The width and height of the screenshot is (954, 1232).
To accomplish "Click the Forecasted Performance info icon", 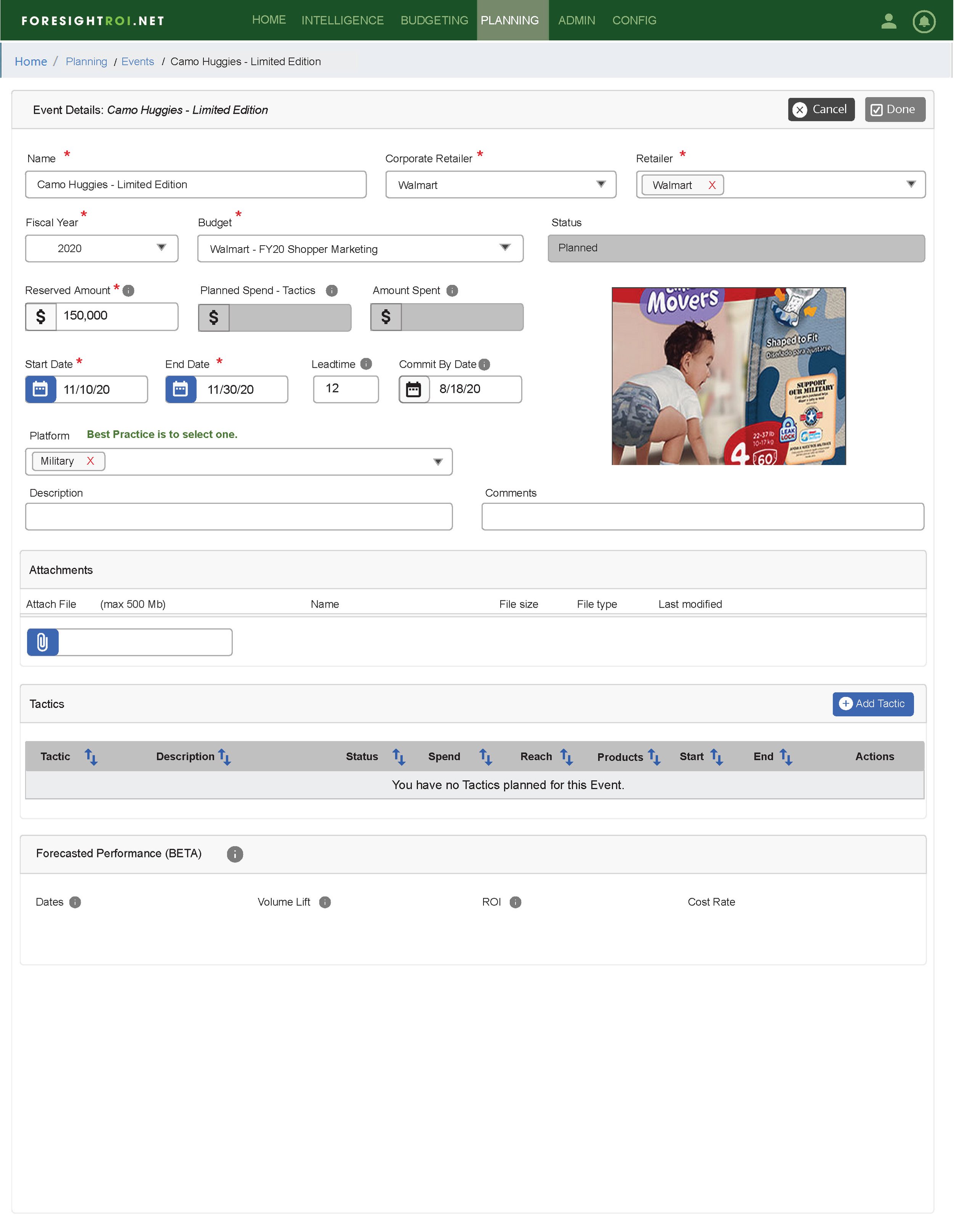I will pyautogui.click(x=235, y=854).
